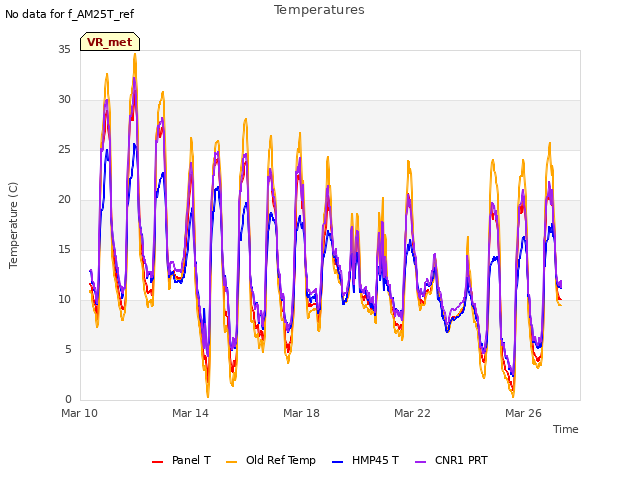Click the Mar 10 x-axis label
Image resolution: width=640 pixels, height=480 pixels.
[x=80, y=413]
